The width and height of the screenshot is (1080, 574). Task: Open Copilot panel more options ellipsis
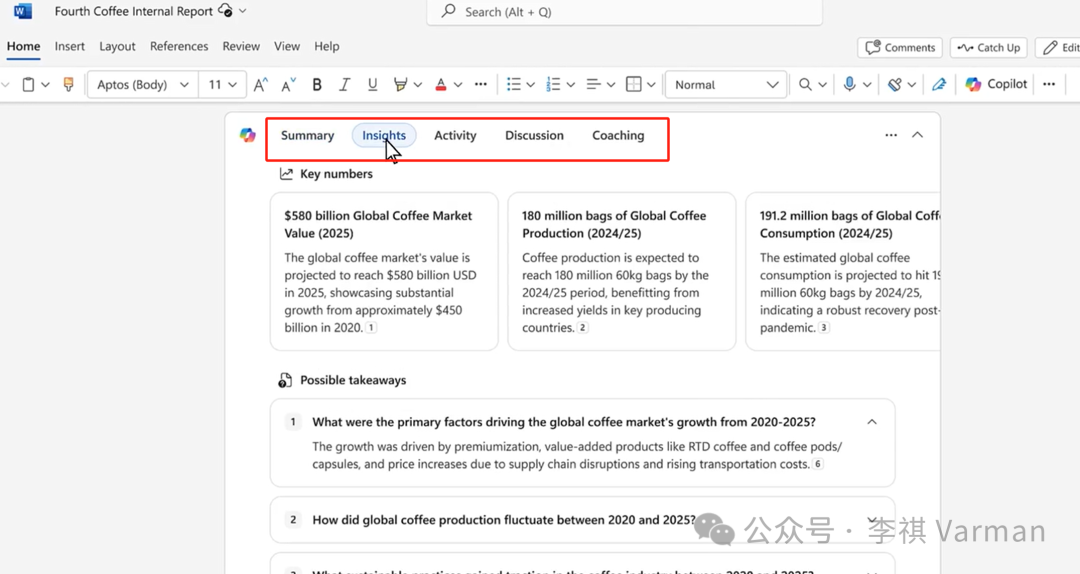click(x=891, y=135)
